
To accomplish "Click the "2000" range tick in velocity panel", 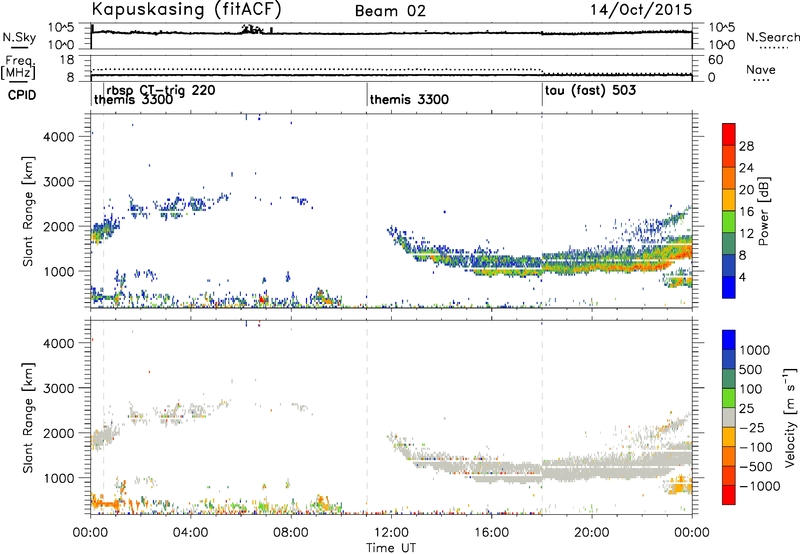I will [58, 433].
